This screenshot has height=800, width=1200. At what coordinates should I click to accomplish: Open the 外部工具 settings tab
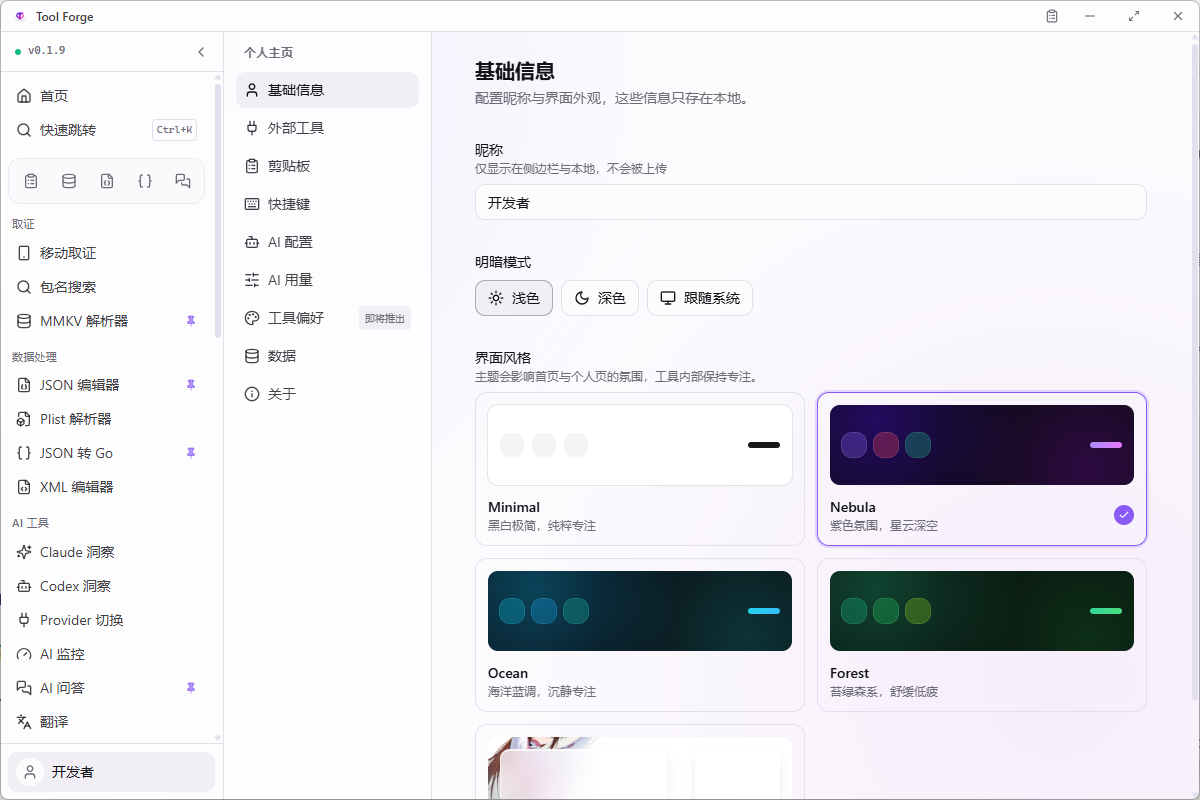[x=327, y=128]
